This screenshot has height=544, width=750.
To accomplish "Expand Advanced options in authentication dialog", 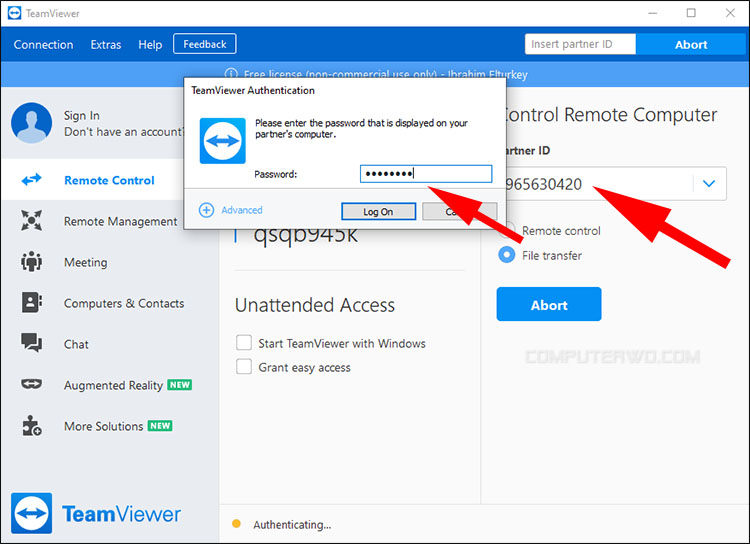I will coord(242,210).
